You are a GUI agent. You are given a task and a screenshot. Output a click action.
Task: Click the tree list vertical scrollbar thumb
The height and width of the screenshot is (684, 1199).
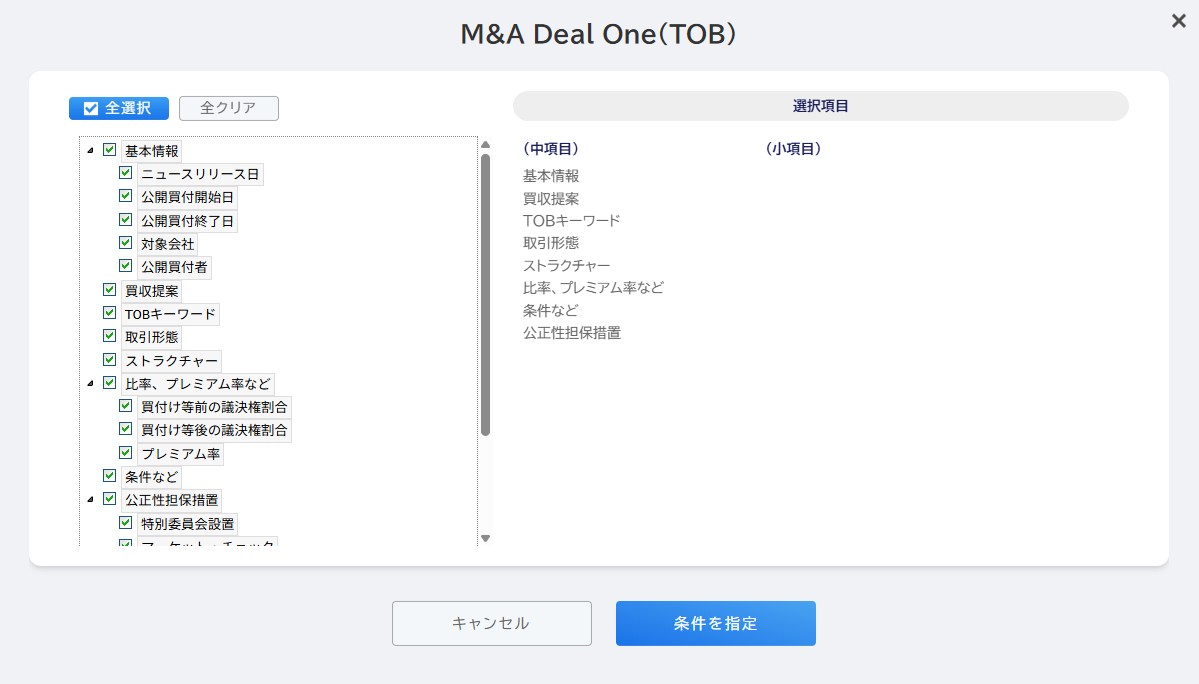point(485,295)
